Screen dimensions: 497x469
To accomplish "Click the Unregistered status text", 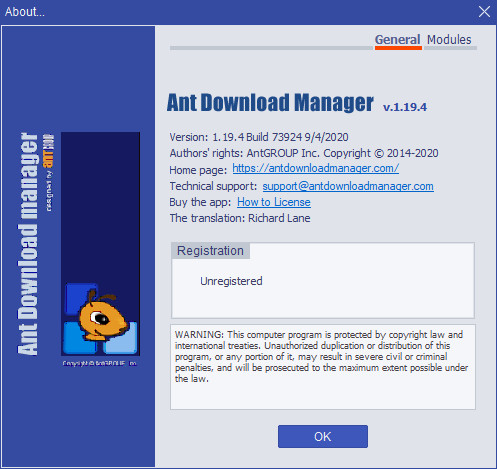I will click(x=231, y=281).
